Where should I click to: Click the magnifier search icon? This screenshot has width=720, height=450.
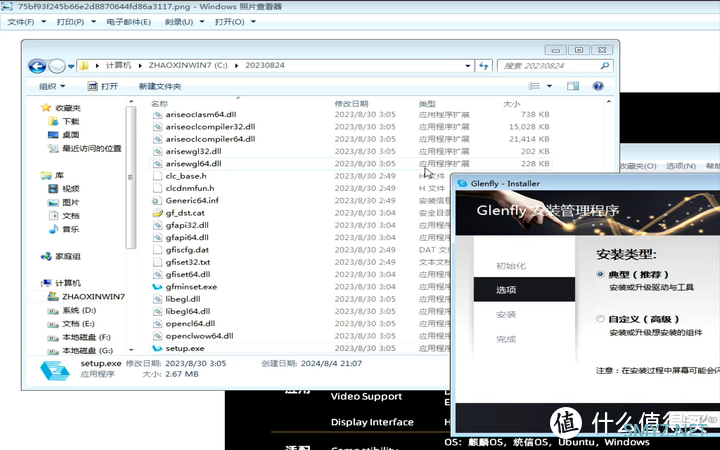pos(605,66)
